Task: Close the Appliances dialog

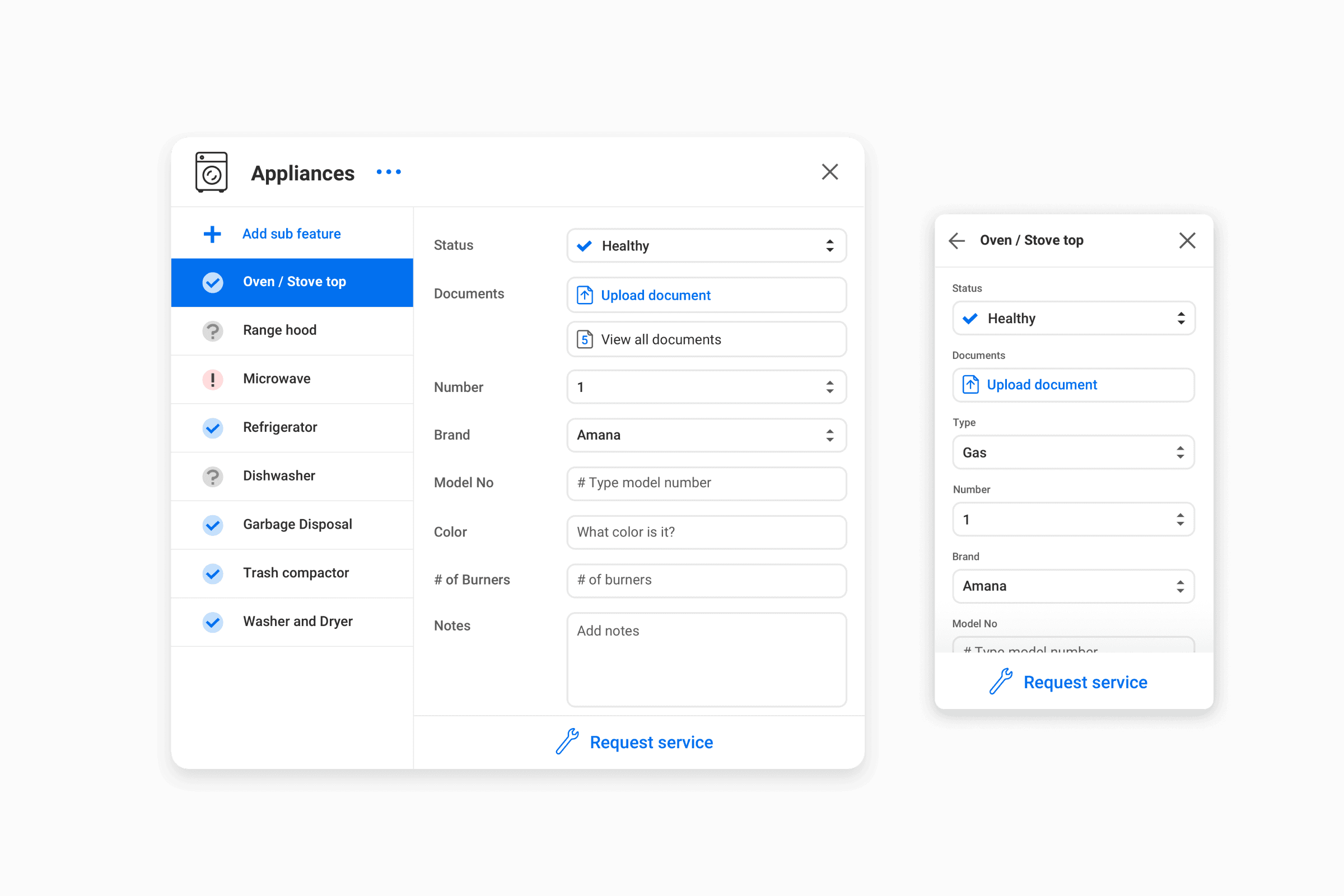Action: tap(830, 172)
